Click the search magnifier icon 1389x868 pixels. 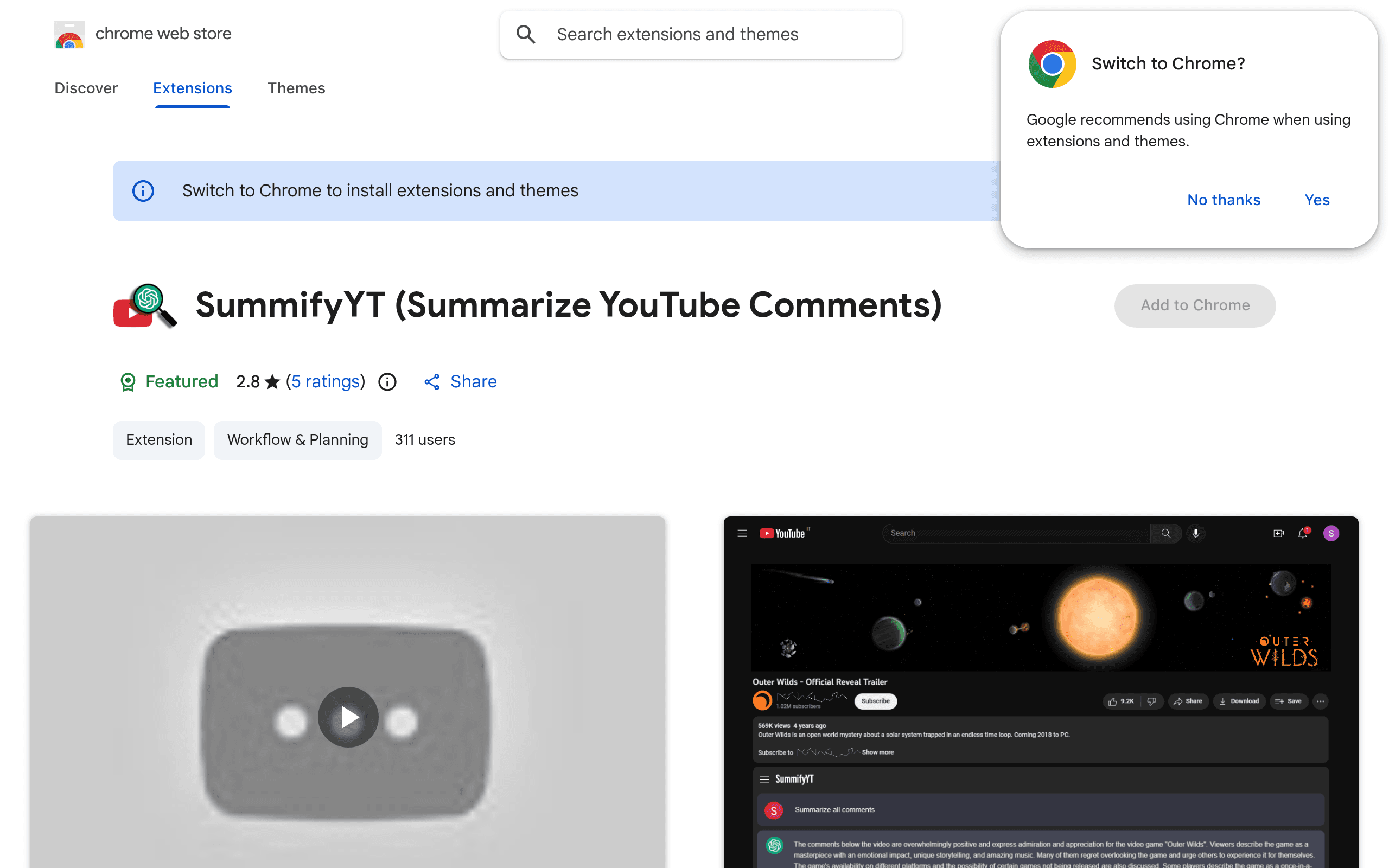coord(526,34)
